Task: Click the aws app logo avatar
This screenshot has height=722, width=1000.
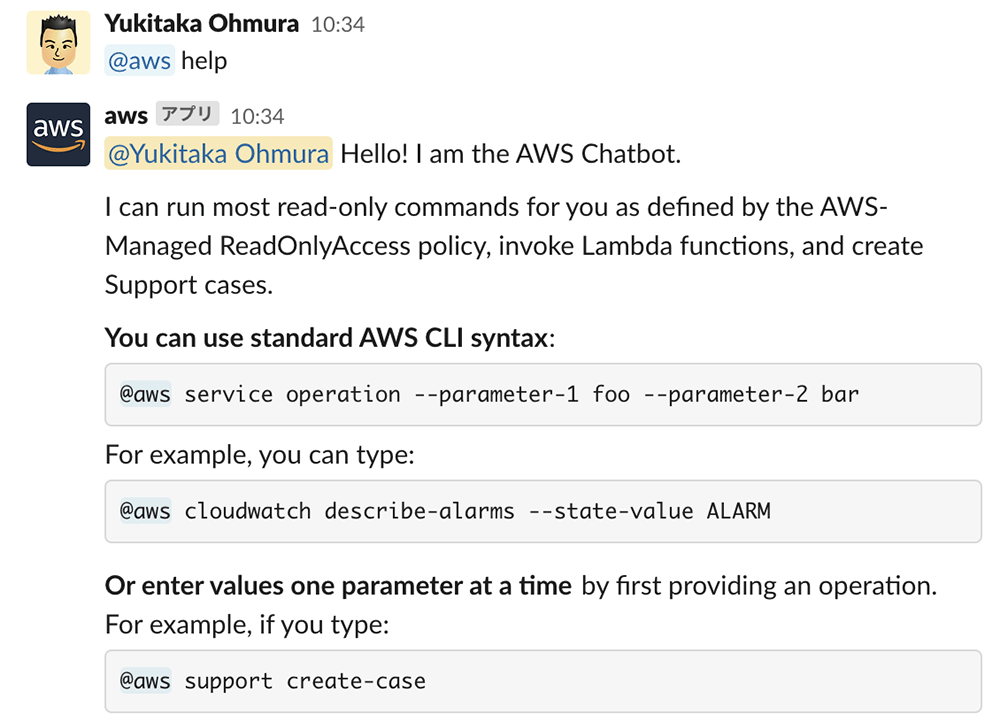Action: pos(58,134)
